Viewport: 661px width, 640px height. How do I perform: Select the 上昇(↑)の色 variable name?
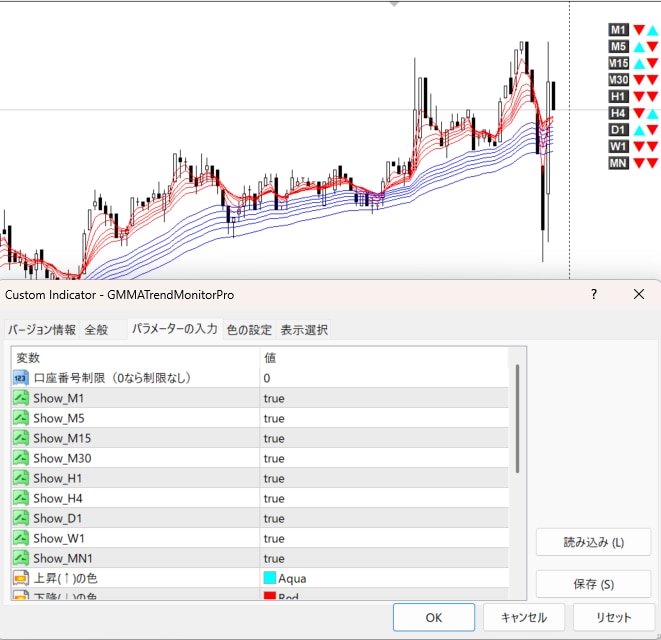[65, 578]
